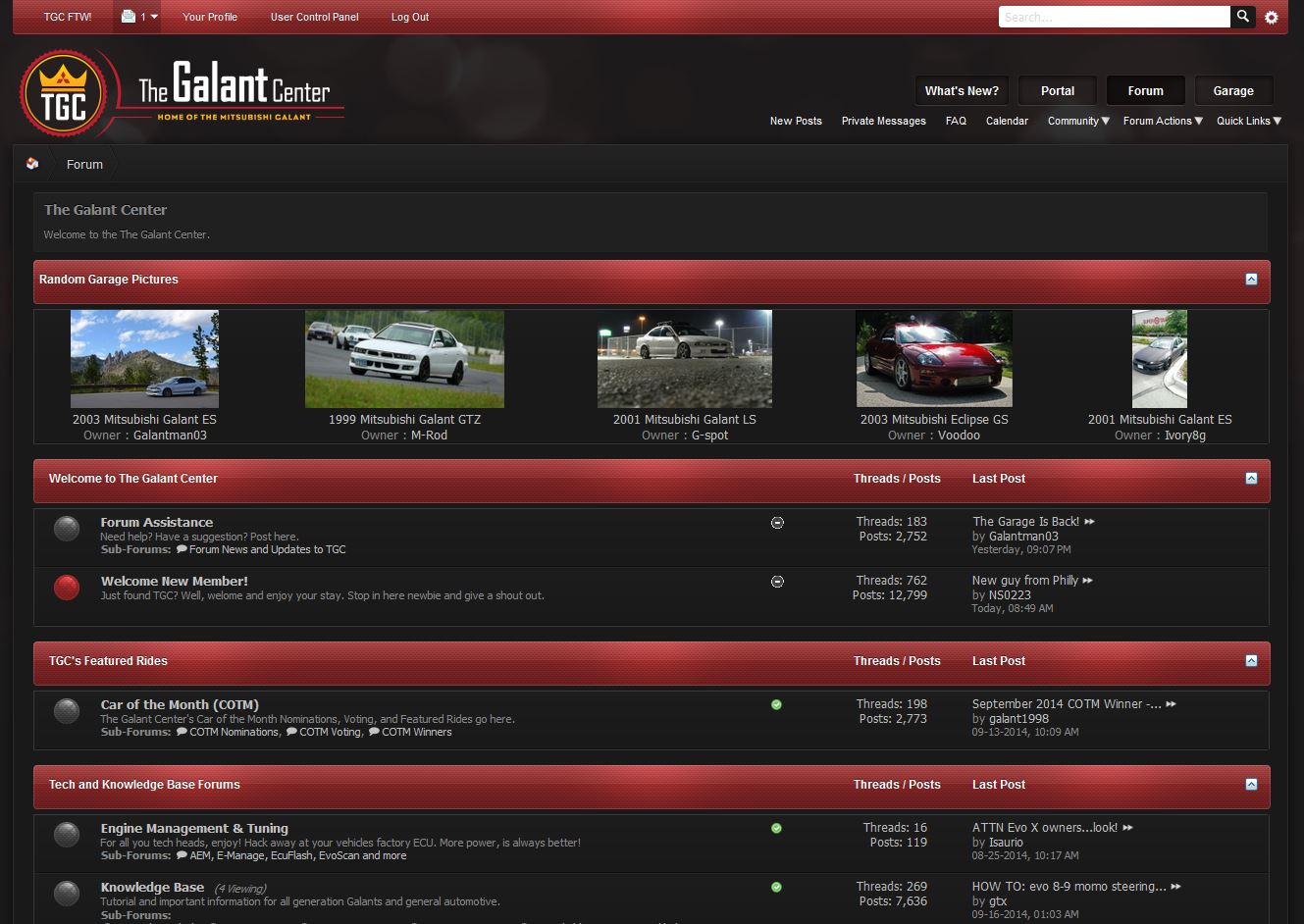
Task: Switch to Portal tab
Action: point(1058,90)
